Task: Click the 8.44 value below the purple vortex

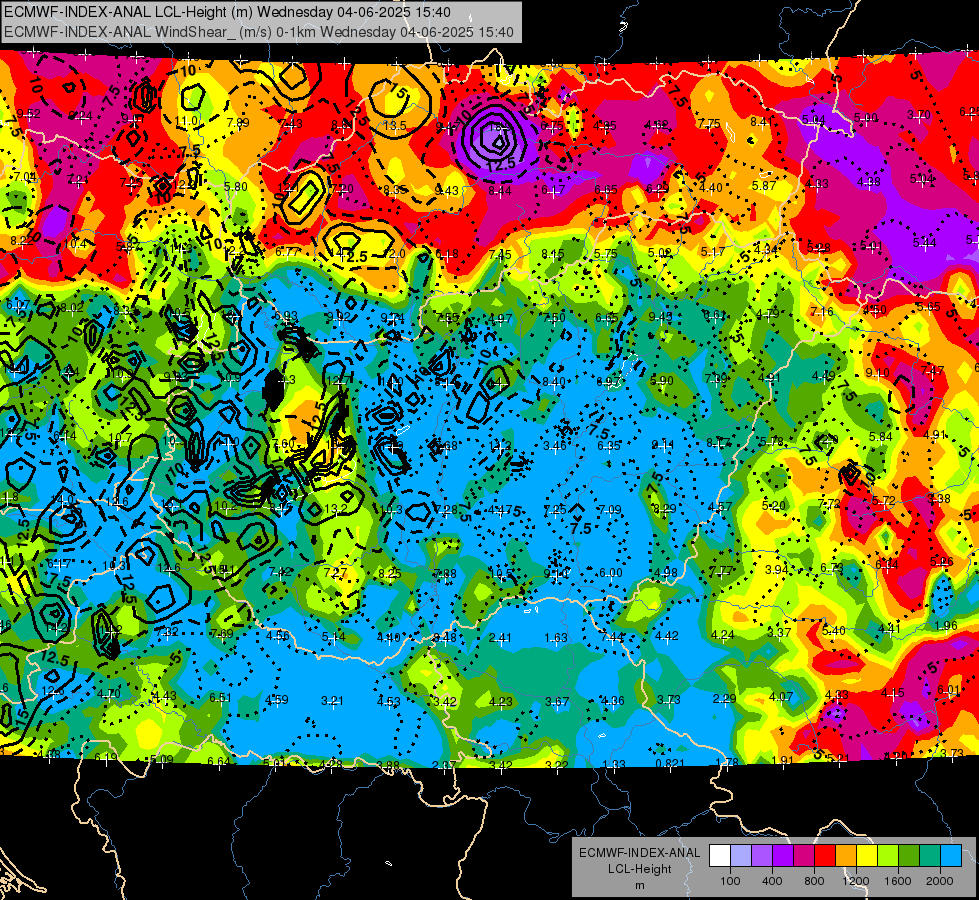Action: tap(500, 190)
